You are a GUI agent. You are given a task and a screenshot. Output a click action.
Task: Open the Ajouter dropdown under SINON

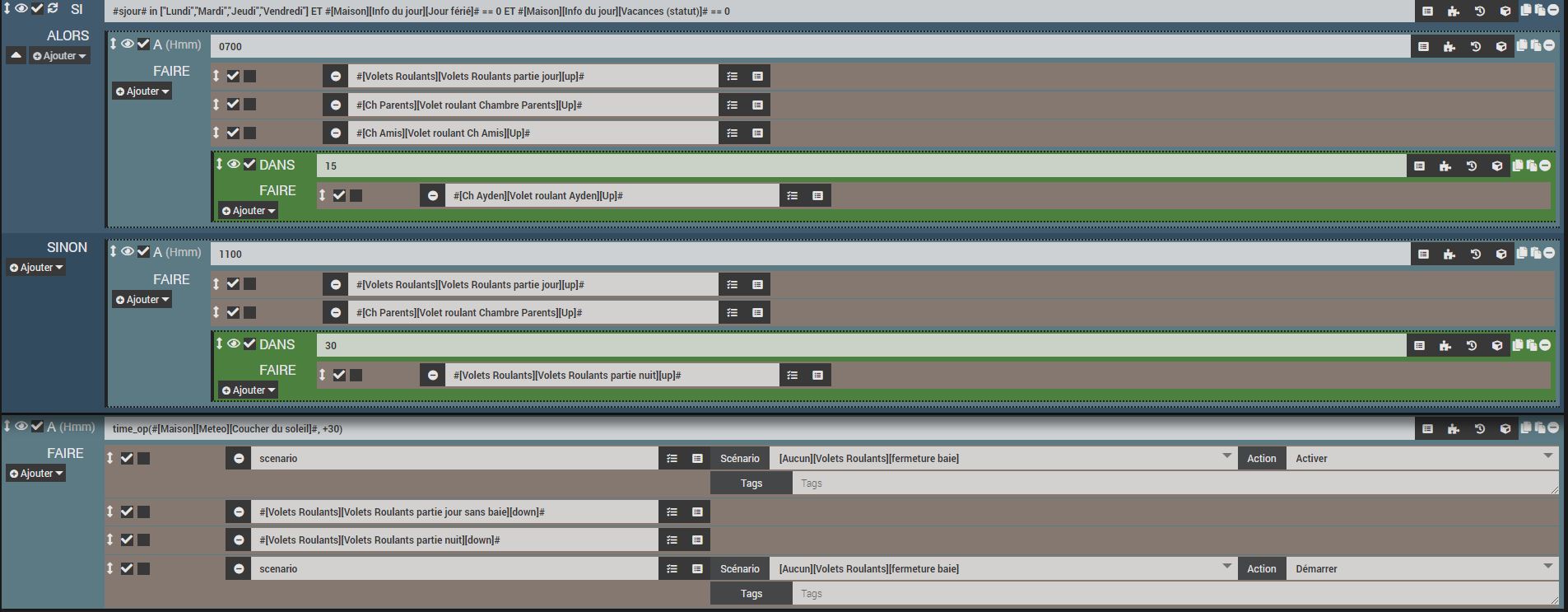(36, 268)
